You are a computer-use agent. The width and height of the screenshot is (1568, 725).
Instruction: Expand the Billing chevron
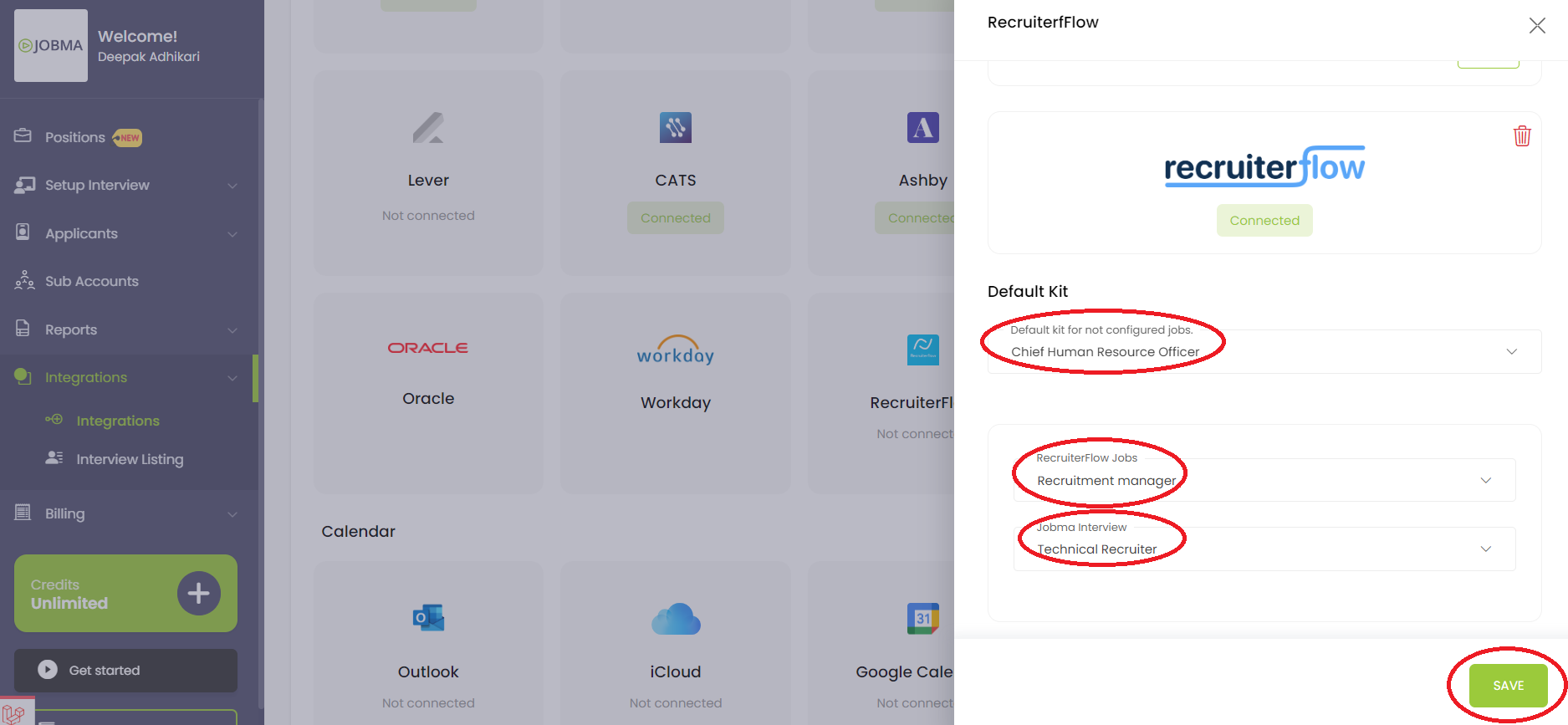pyautogui.click(x=232, y=514)
